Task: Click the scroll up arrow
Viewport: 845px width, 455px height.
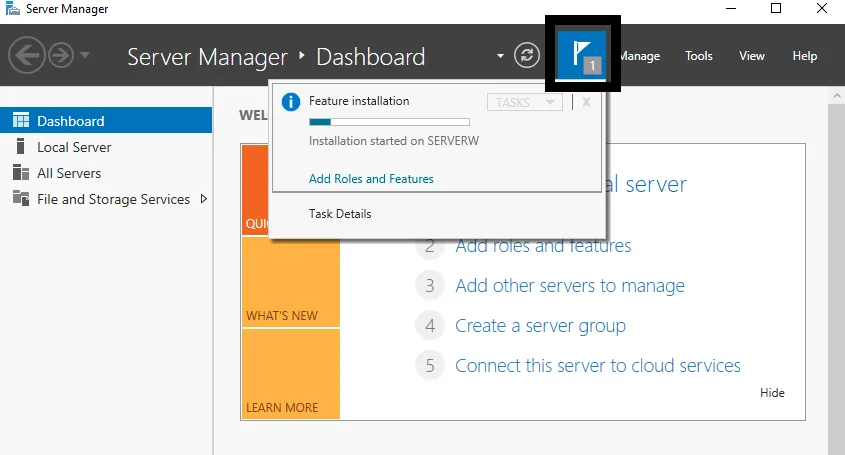Action: pos(836,96)
